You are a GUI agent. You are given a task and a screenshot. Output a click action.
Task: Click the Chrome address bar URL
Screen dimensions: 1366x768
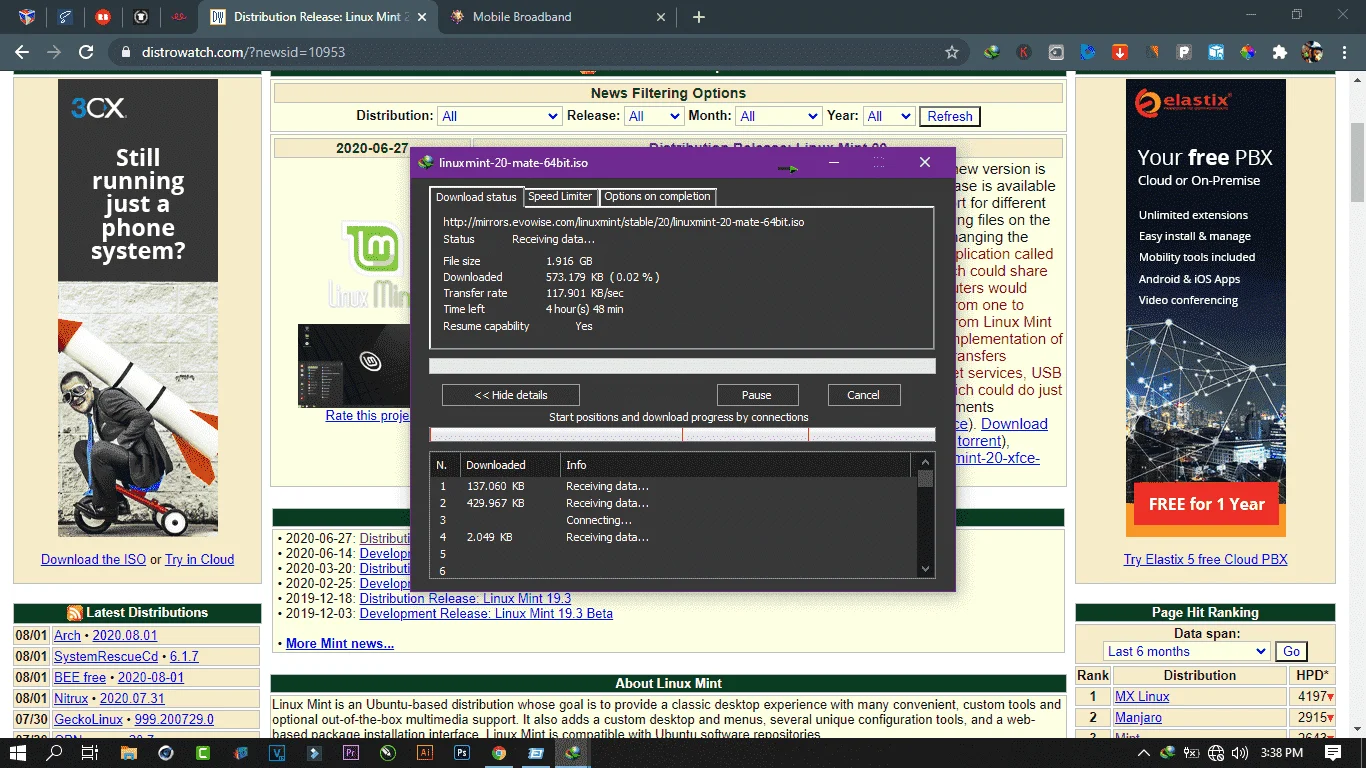(x=245, y=52)
